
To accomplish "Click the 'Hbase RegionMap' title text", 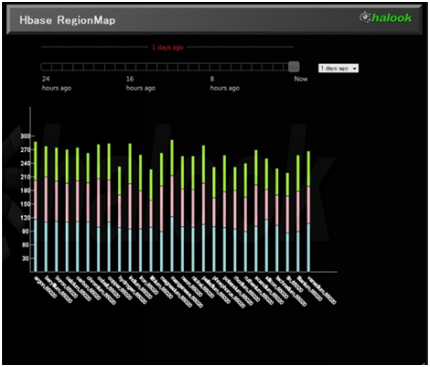I will pyautogui.click(x=67, y=20).
